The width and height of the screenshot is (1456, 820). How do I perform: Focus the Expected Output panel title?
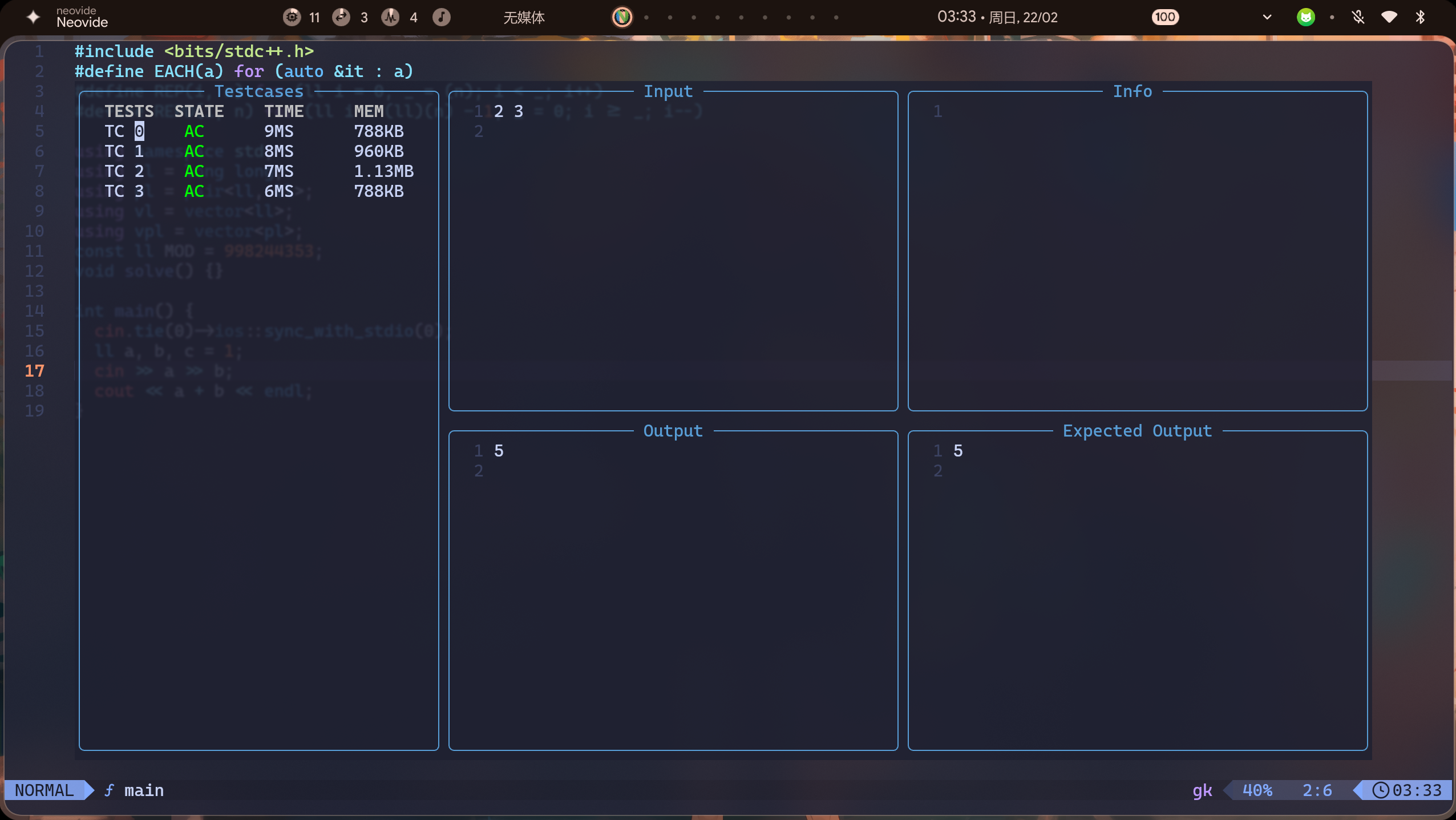[1137, 431]
